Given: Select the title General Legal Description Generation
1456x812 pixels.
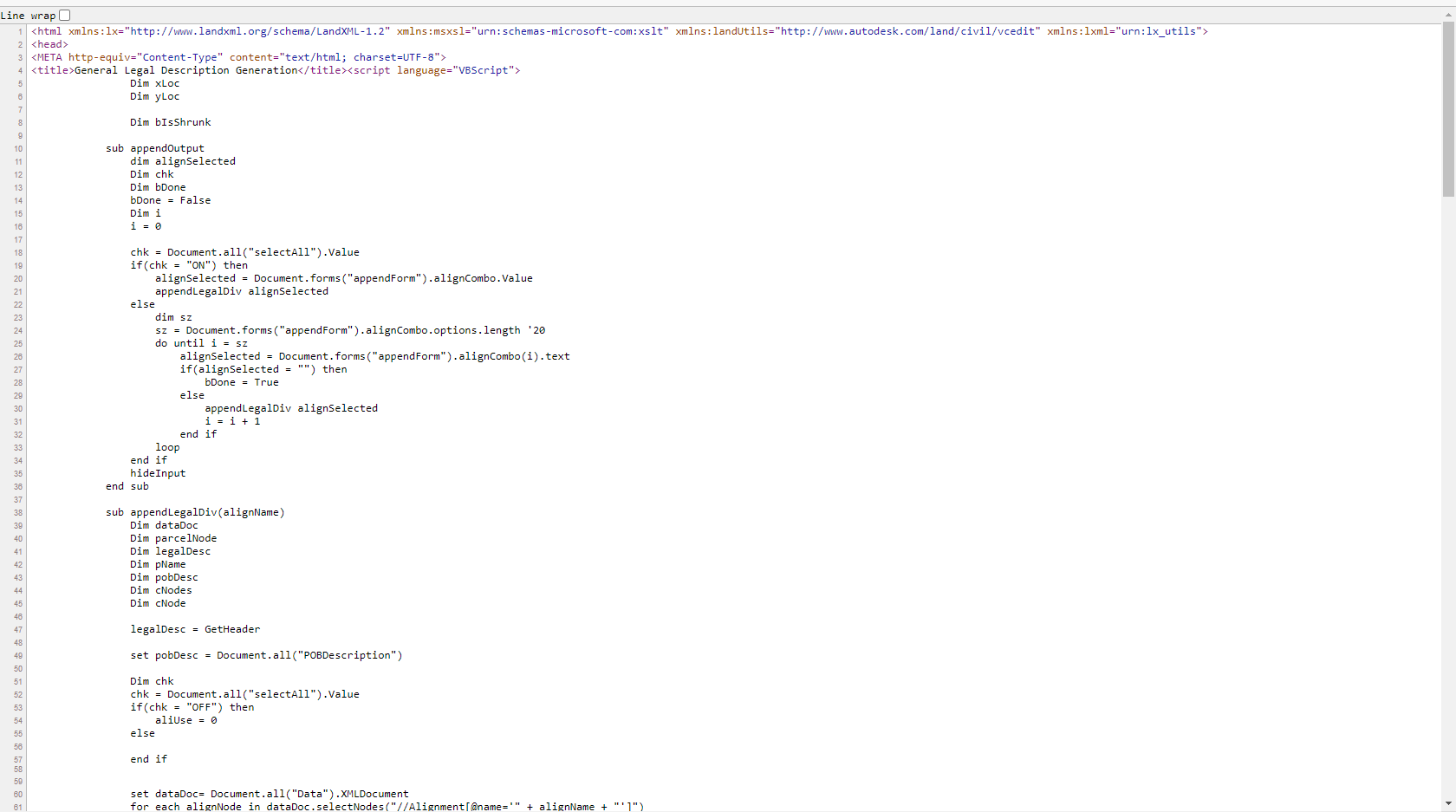Looking at the screenshot, I should click(x=185, y=70).
